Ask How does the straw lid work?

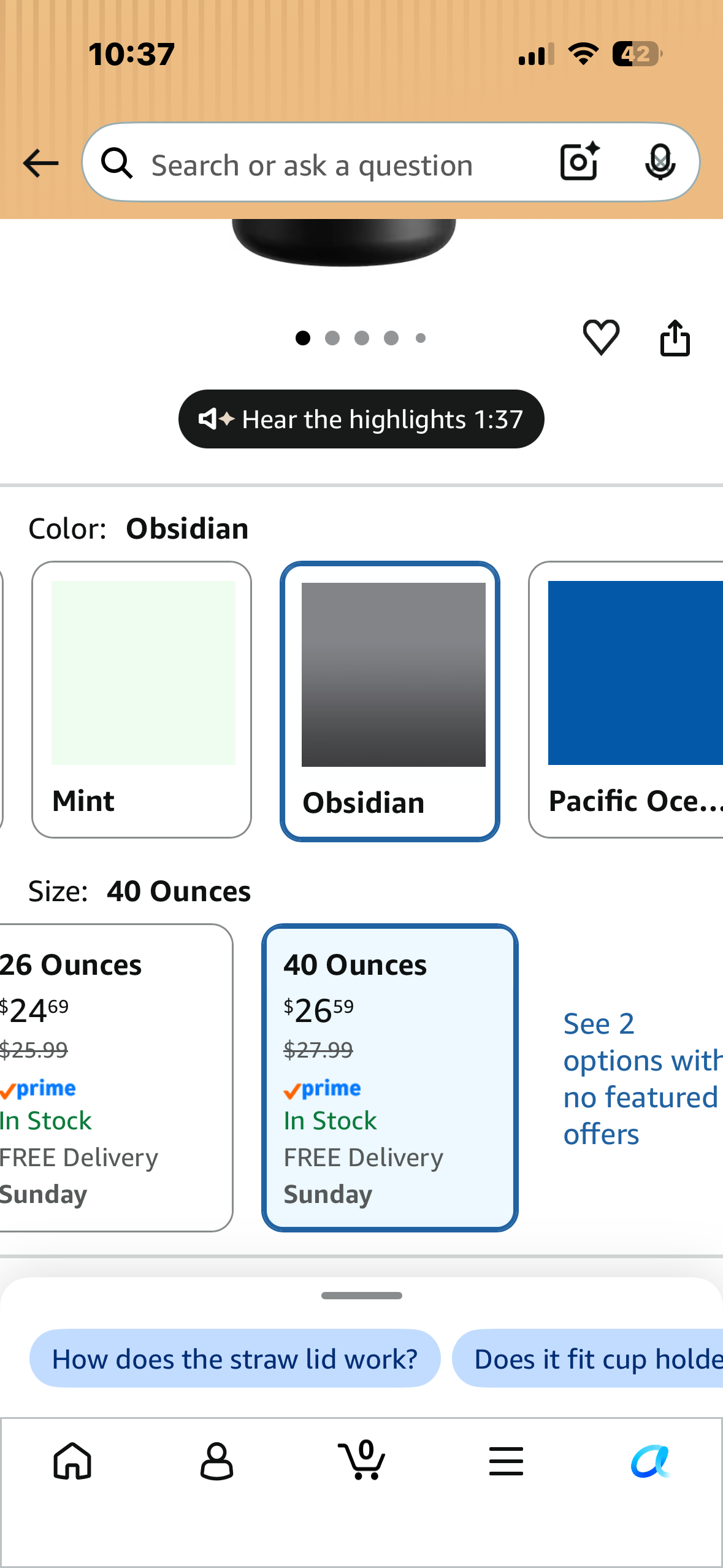coord(235,1359)
